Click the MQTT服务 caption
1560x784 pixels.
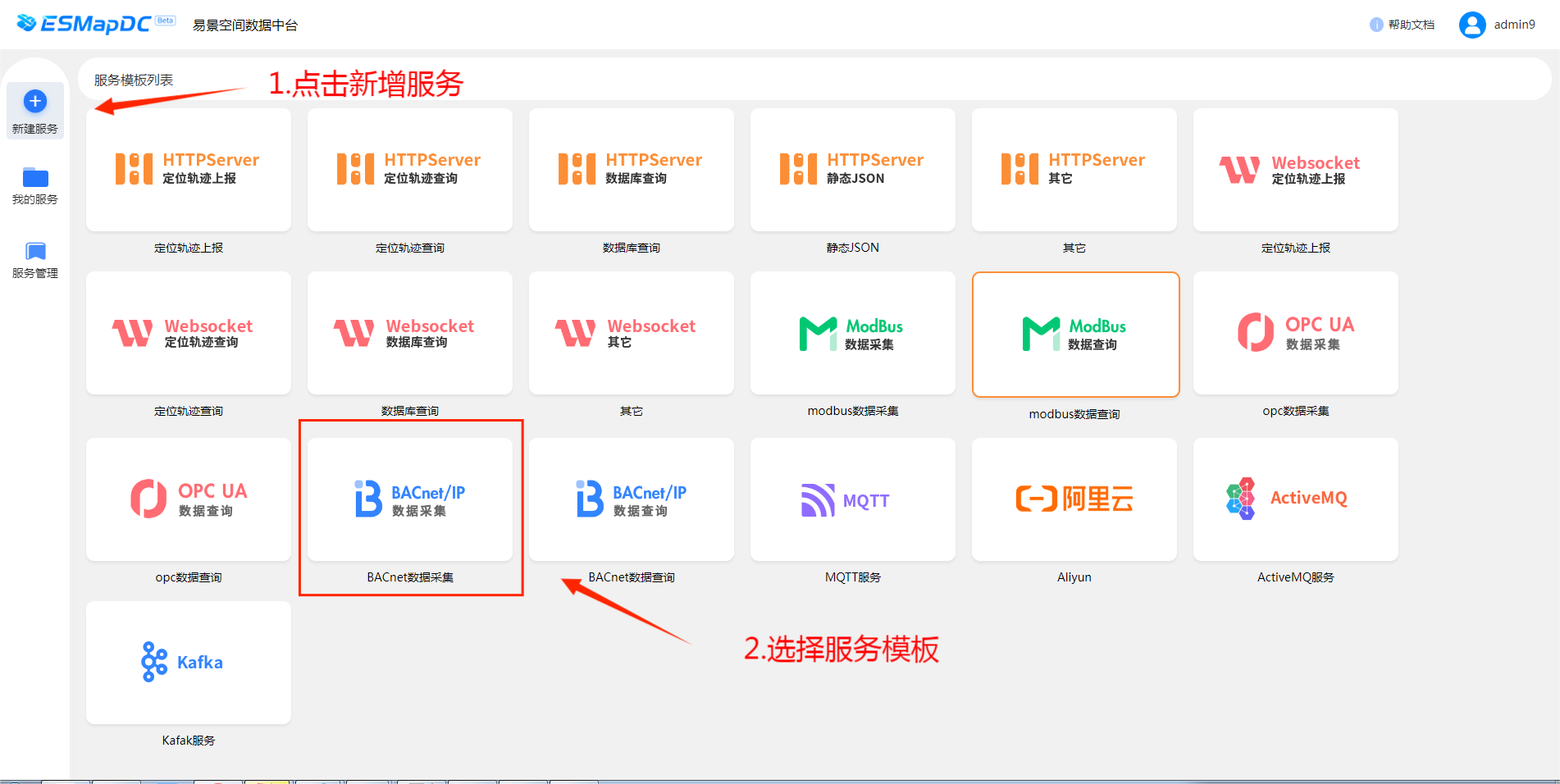click(x=853, y=577)
